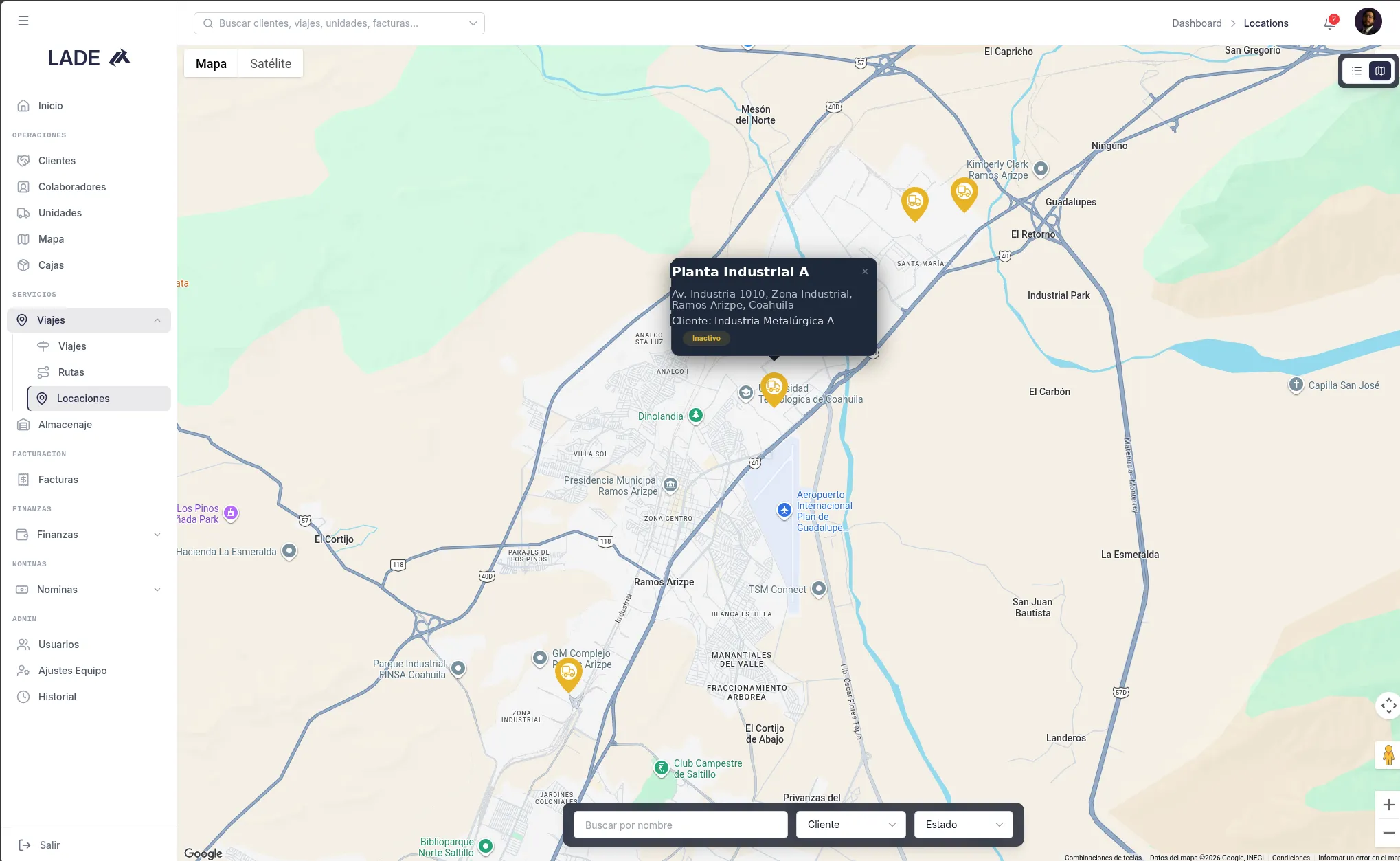Open Almacenaje in sidebar
The image size is (1400, 861).
[89, 425]
